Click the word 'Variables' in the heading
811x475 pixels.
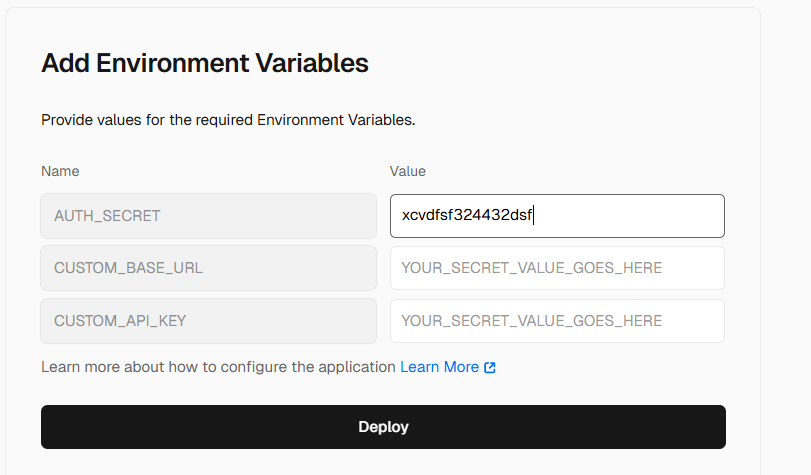(x=312, y=63)
